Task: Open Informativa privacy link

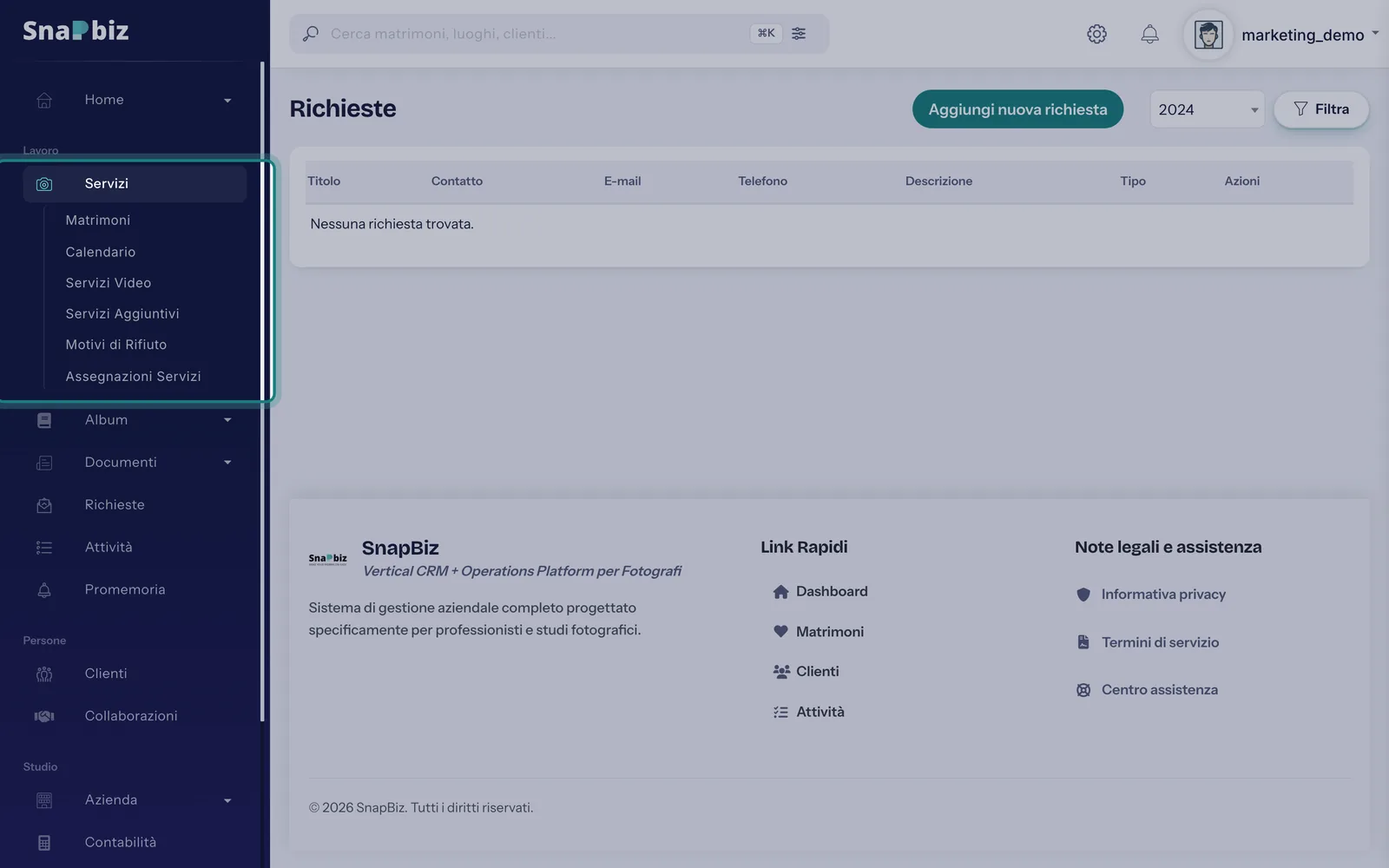Action: (1151, 595)
